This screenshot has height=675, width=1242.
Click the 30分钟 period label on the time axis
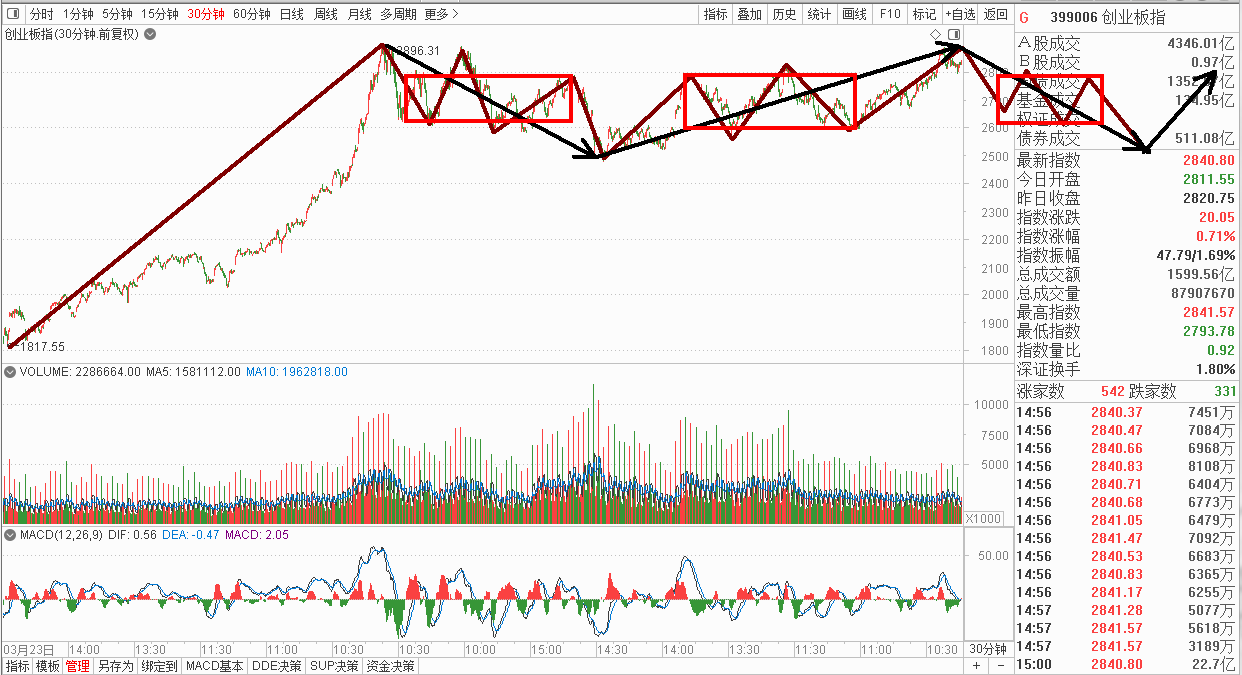coord(986,648)
